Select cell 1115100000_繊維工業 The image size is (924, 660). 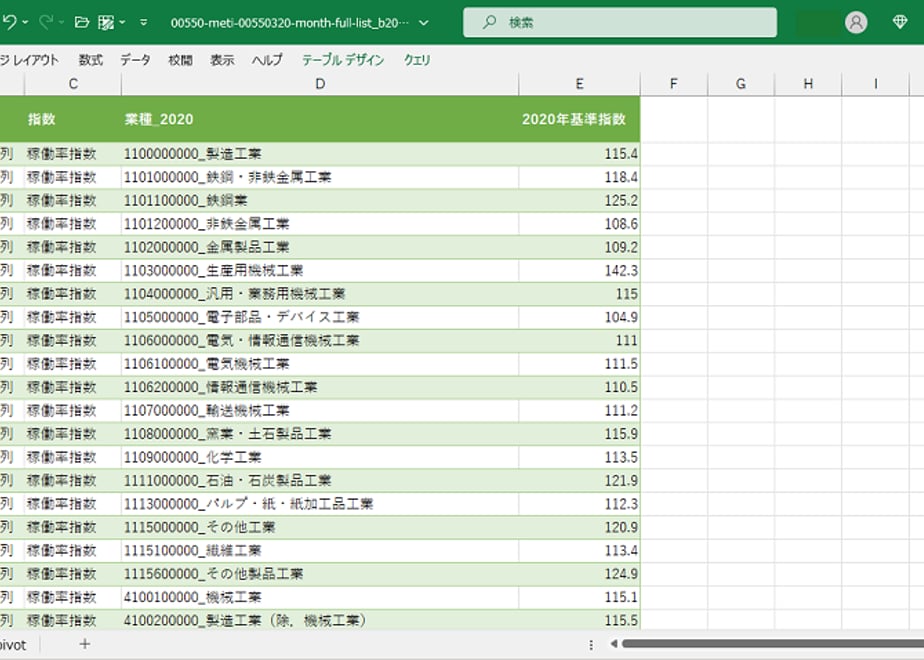[x=320, y=550]
